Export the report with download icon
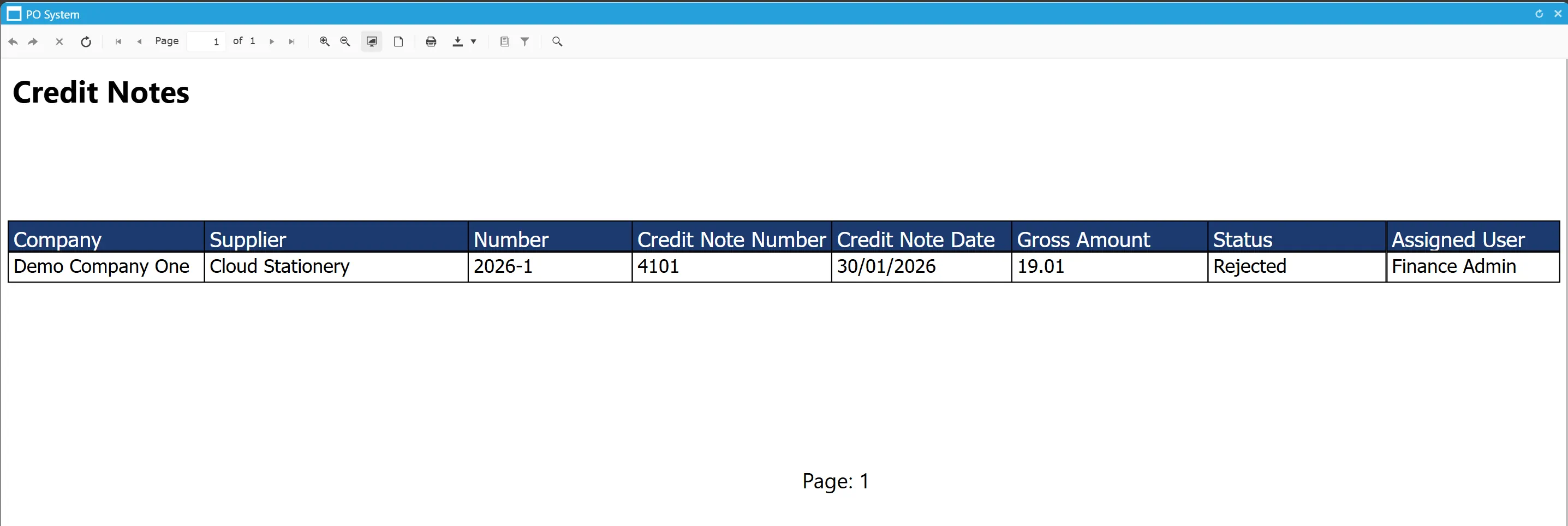 coord(458,41)
